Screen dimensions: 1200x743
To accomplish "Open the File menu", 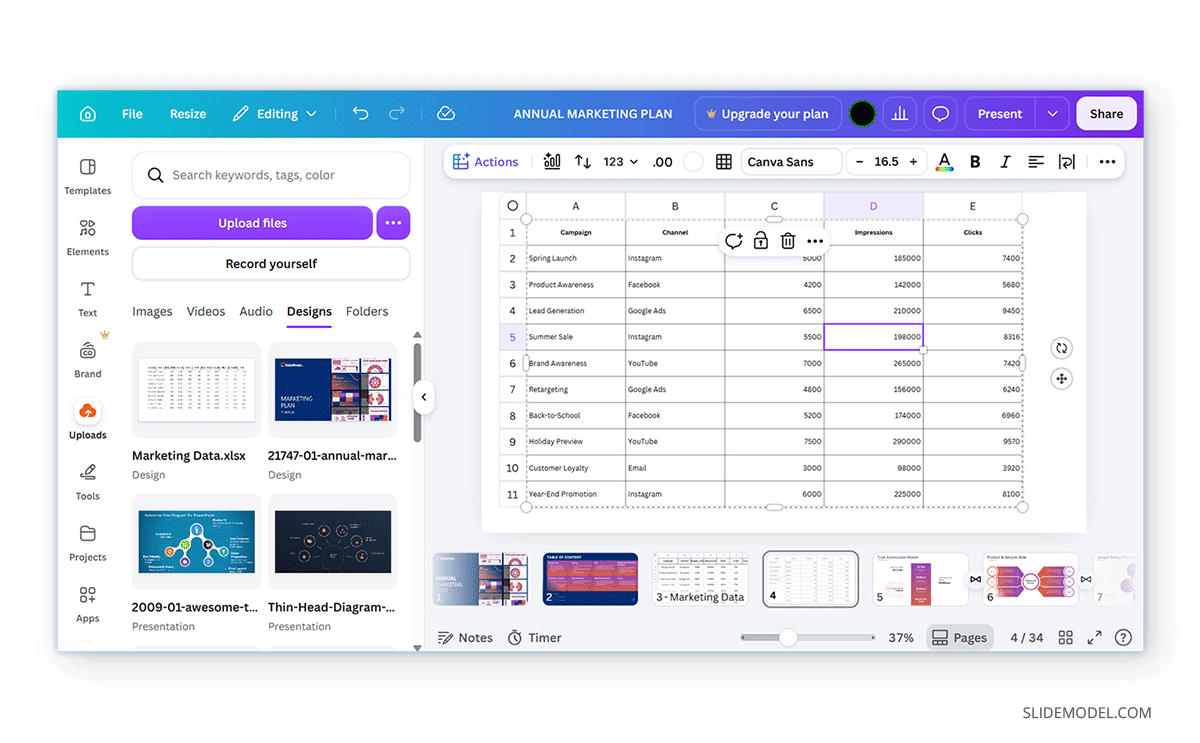I will [x=132, y=114].
